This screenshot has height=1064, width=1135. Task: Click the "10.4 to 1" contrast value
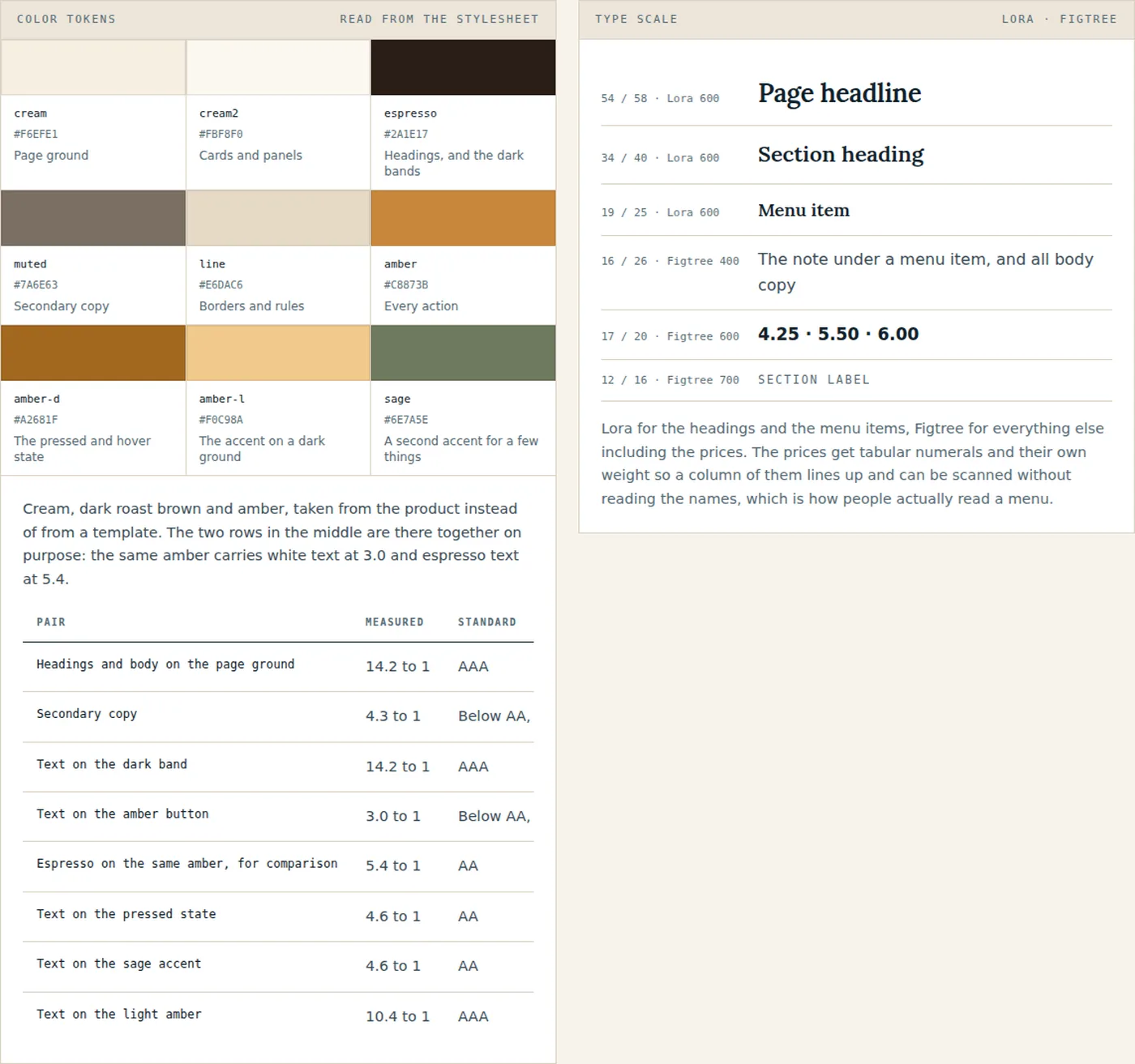coord(397,1016)
